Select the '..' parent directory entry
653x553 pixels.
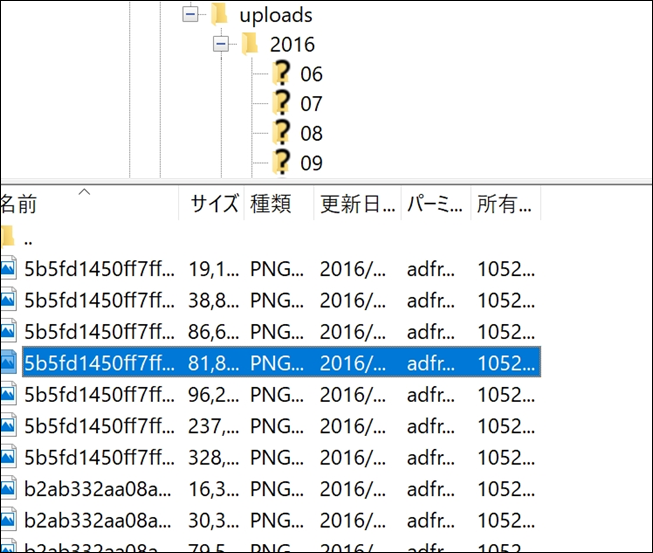(28, 241)
